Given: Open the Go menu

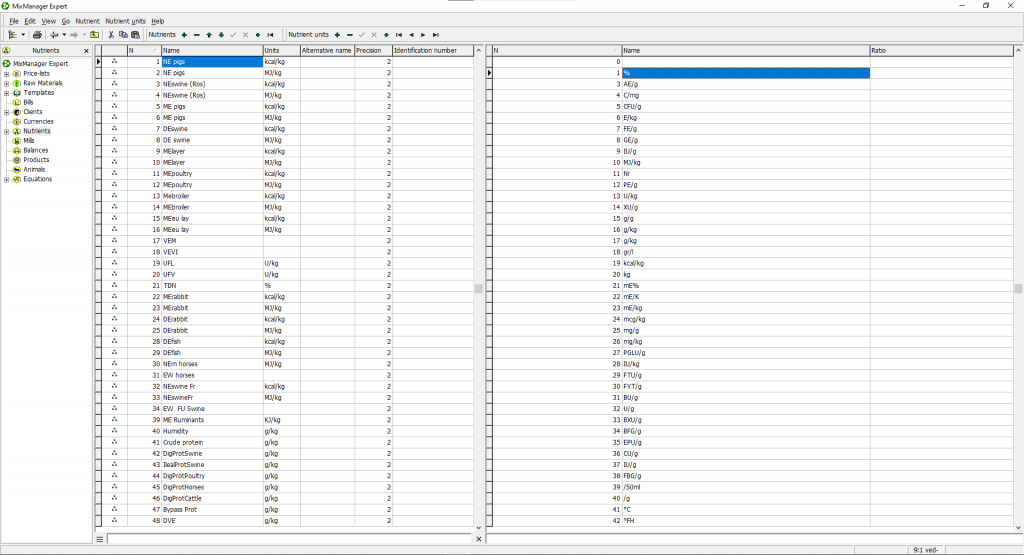Looking at the screenshot, I should pos(65,21).
